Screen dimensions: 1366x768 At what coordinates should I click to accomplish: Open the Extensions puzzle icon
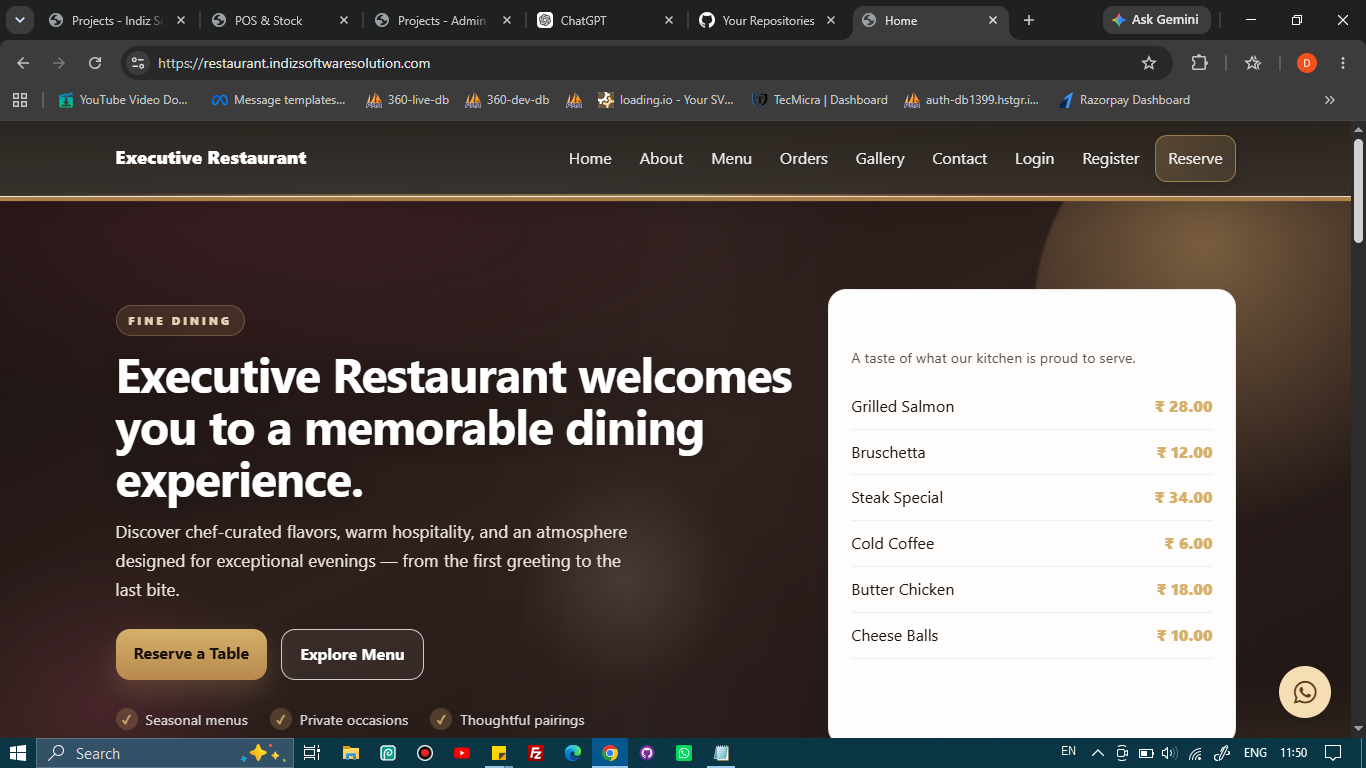coord(1199,63)
